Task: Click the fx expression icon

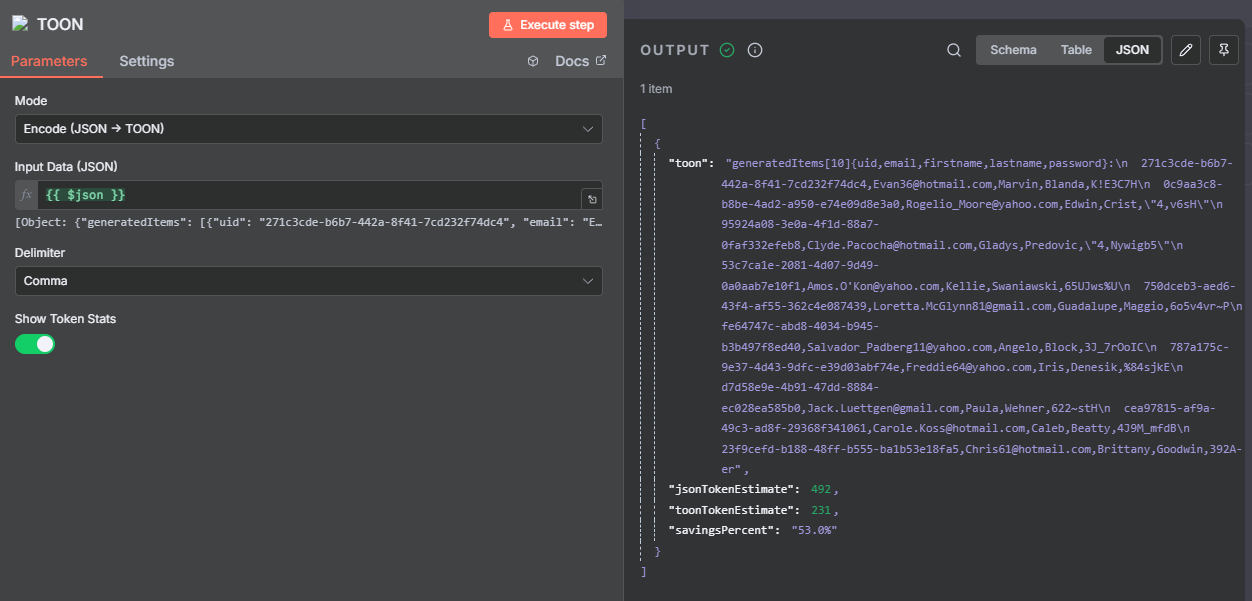Action: (x=27, y=194)
